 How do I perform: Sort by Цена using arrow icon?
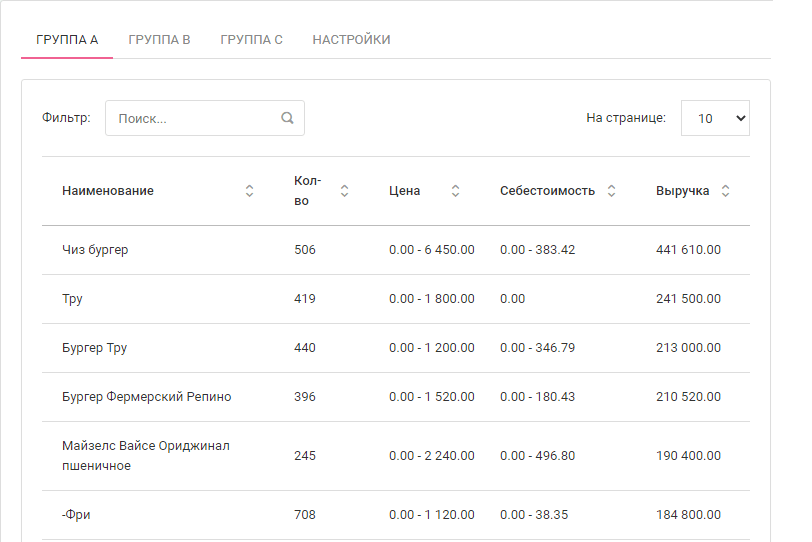[x=455, y=191]
